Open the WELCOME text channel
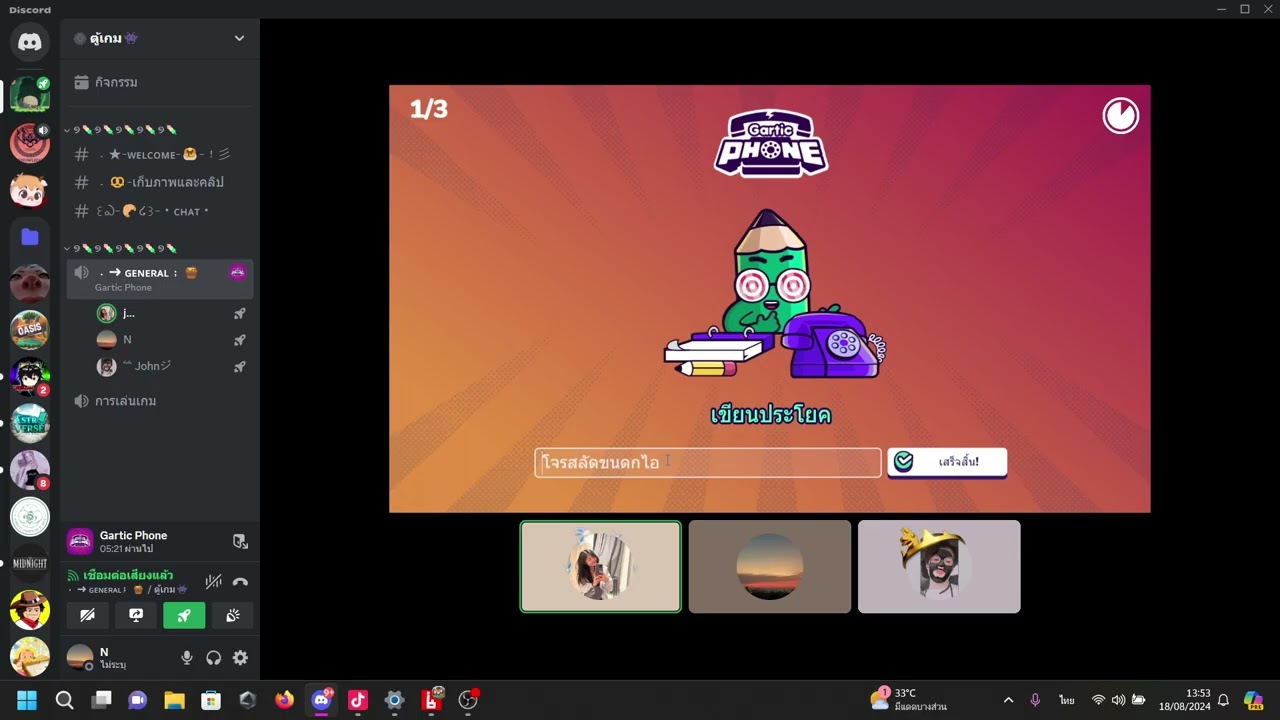Image resolution: width=1280 pixels, height=720 pixels. (x=159, y=154)
